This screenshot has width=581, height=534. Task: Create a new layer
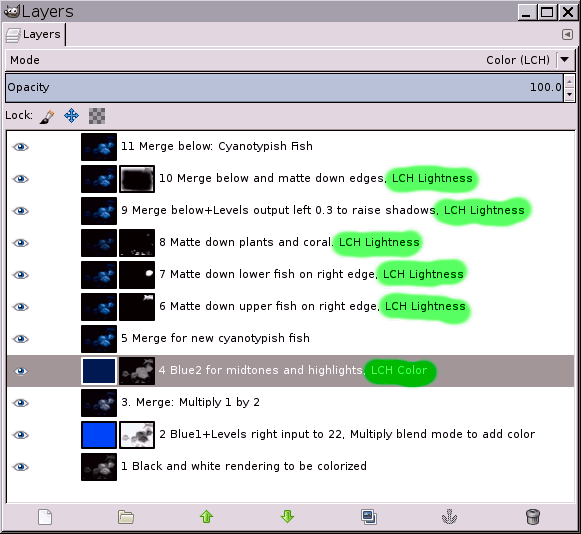point(45,517)
